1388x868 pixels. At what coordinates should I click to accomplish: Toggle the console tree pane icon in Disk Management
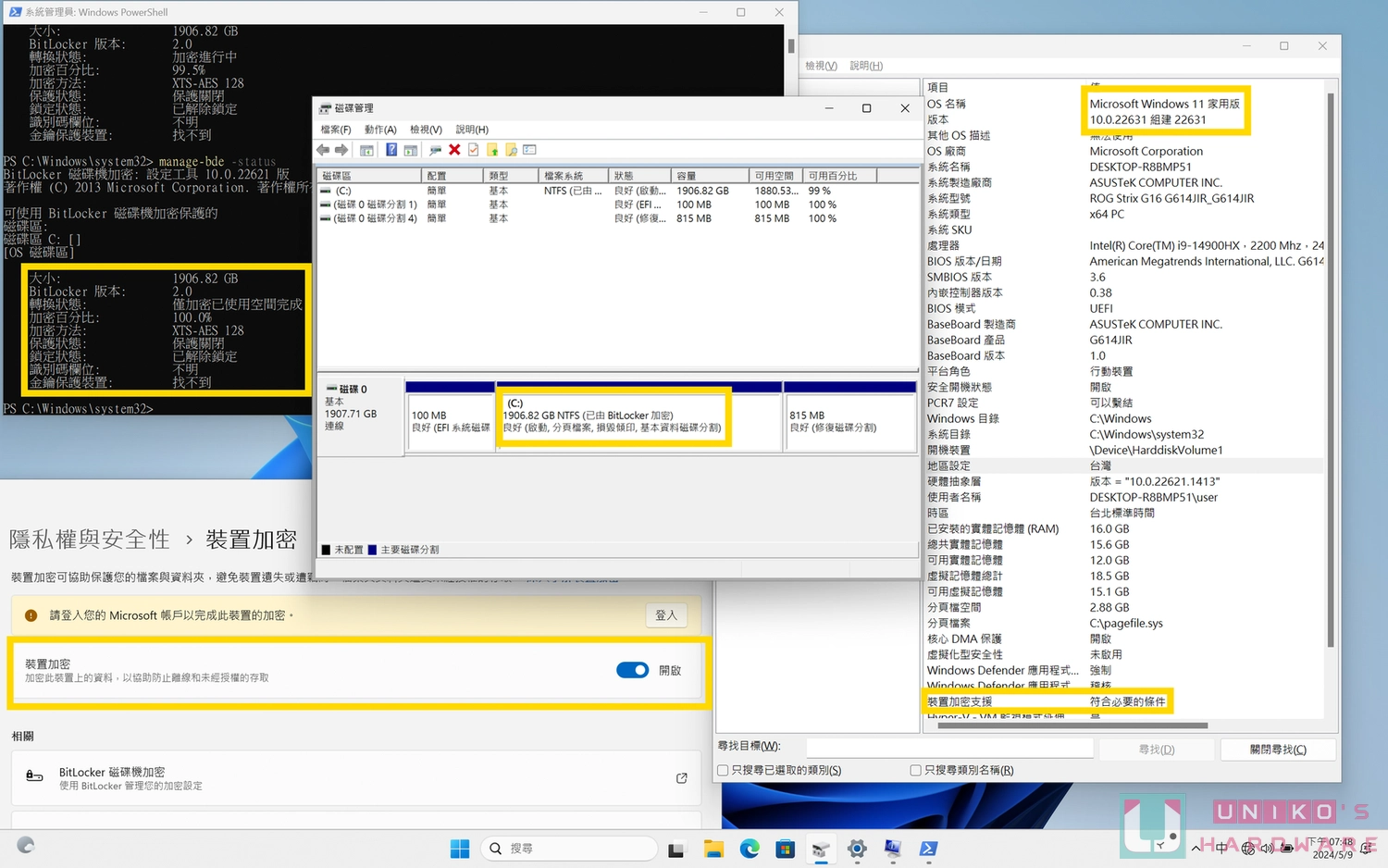(x=366, y=150)
